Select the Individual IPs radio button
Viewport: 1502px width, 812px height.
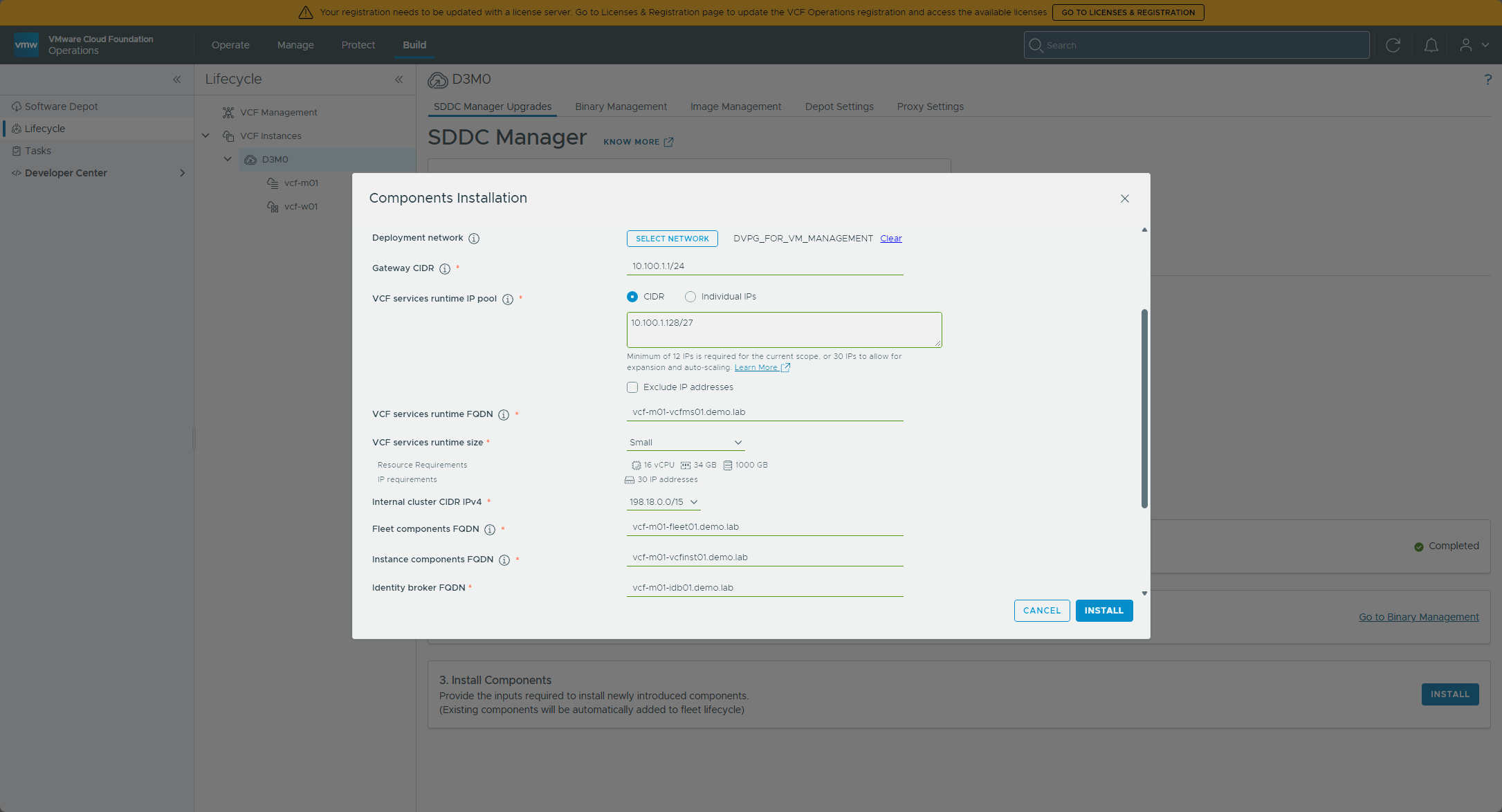(690, 297)
